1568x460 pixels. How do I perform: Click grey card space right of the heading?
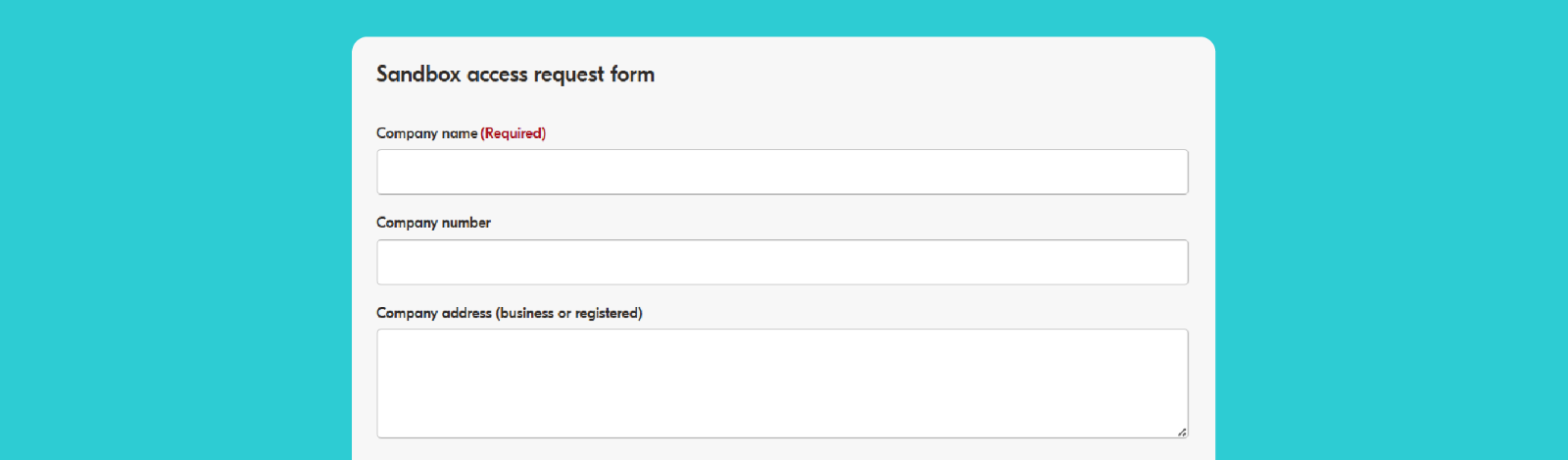click(931, 75)
